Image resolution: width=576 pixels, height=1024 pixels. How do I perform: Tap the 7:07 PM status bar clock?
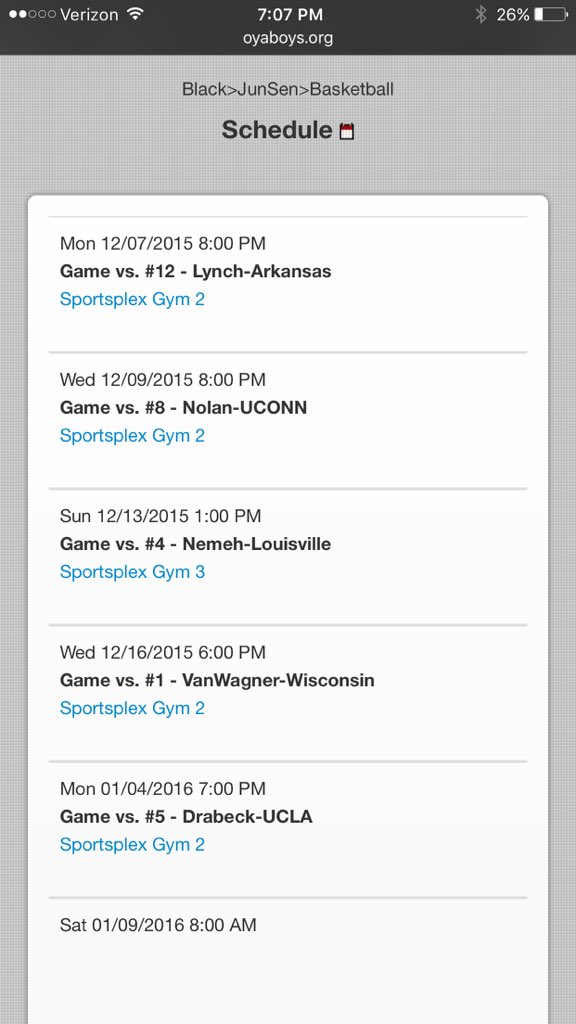click(288, 14)
